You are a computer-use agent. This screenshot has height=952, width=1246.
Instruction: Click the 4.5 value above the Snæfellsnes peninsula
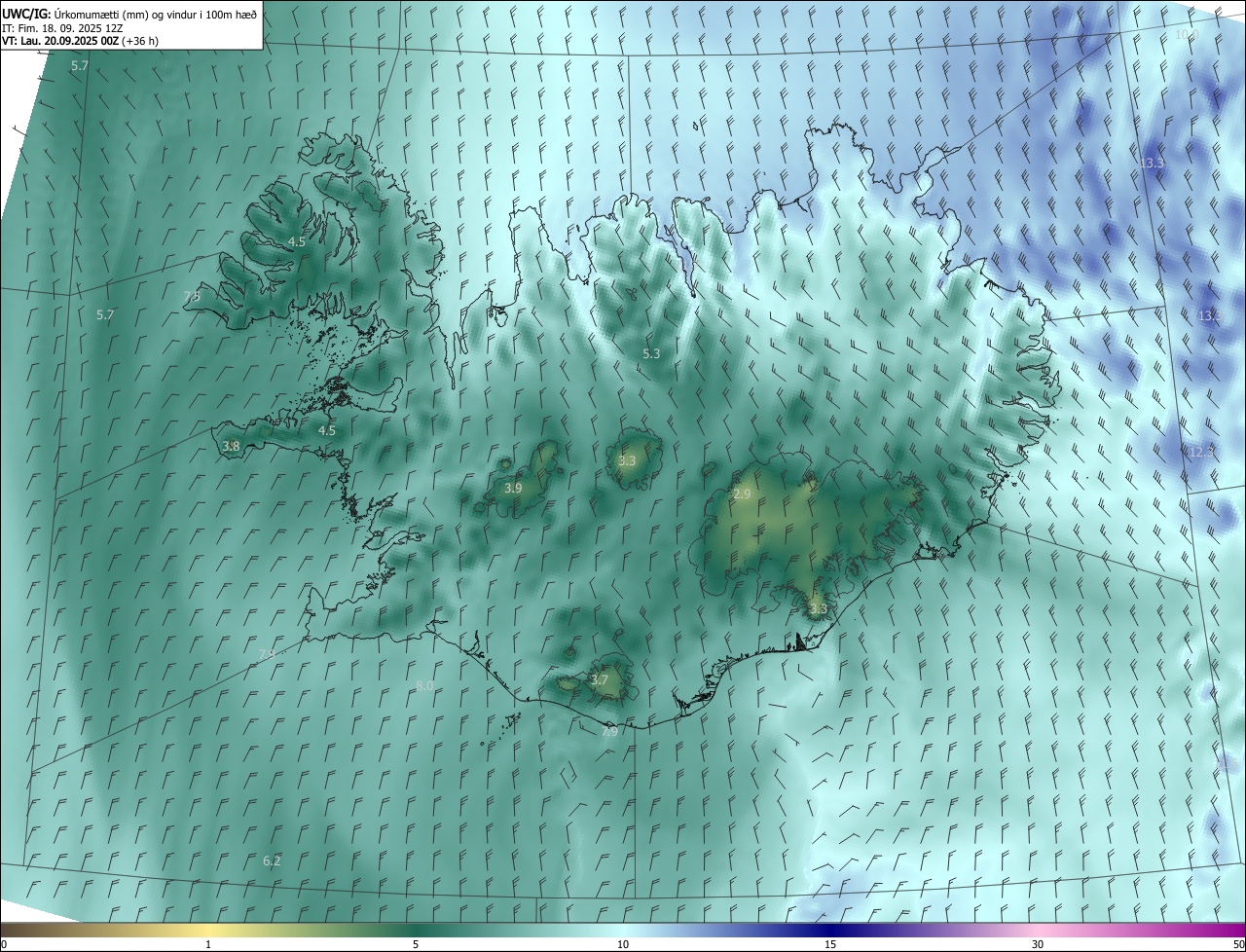tap(327, 430)
